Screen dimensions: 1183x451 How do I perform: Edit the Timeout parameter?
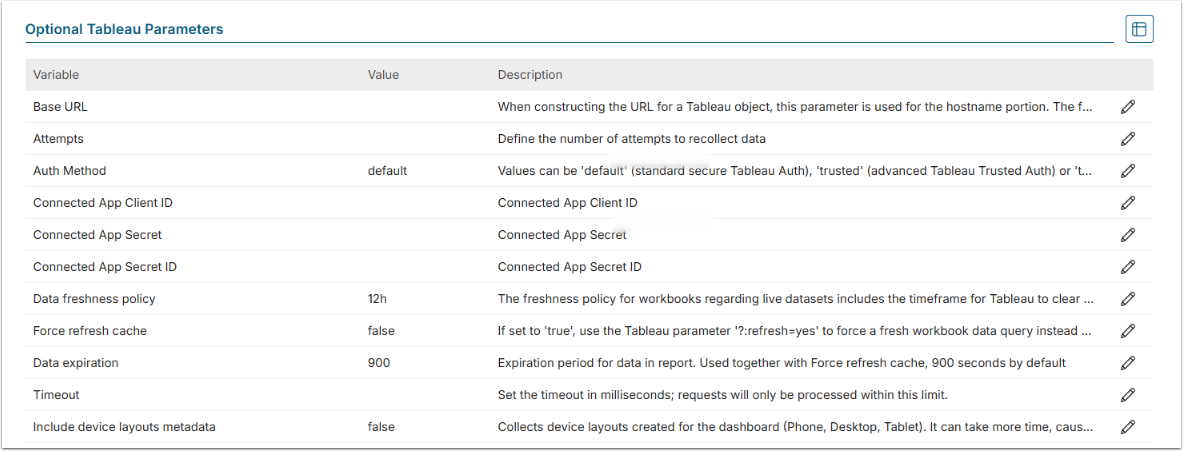pyautogui.click(x=1128, y=395)
